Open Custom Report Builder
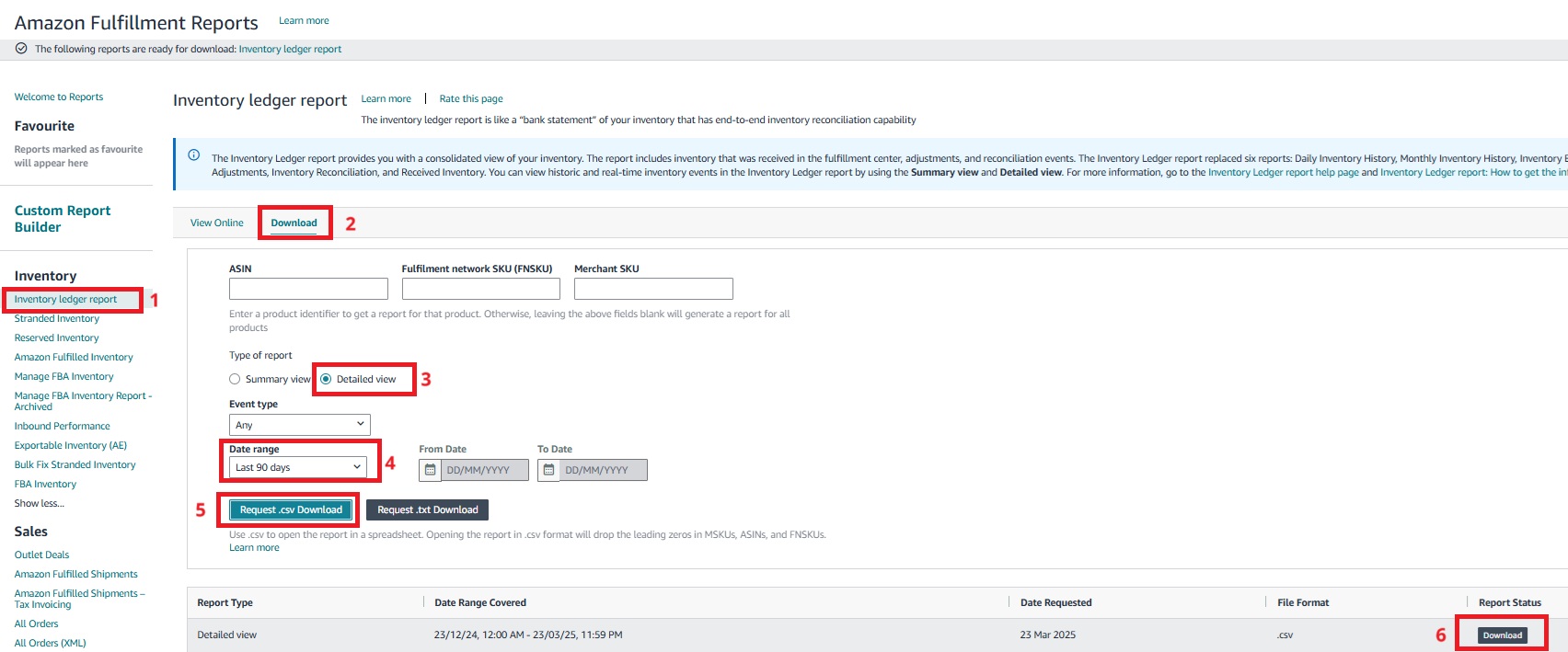The width and height of the screenshot is (1568, 652). [63, 219]
